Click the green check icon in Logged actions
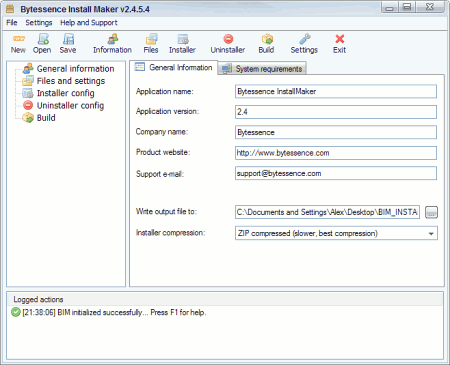 (x=15, y=312)
